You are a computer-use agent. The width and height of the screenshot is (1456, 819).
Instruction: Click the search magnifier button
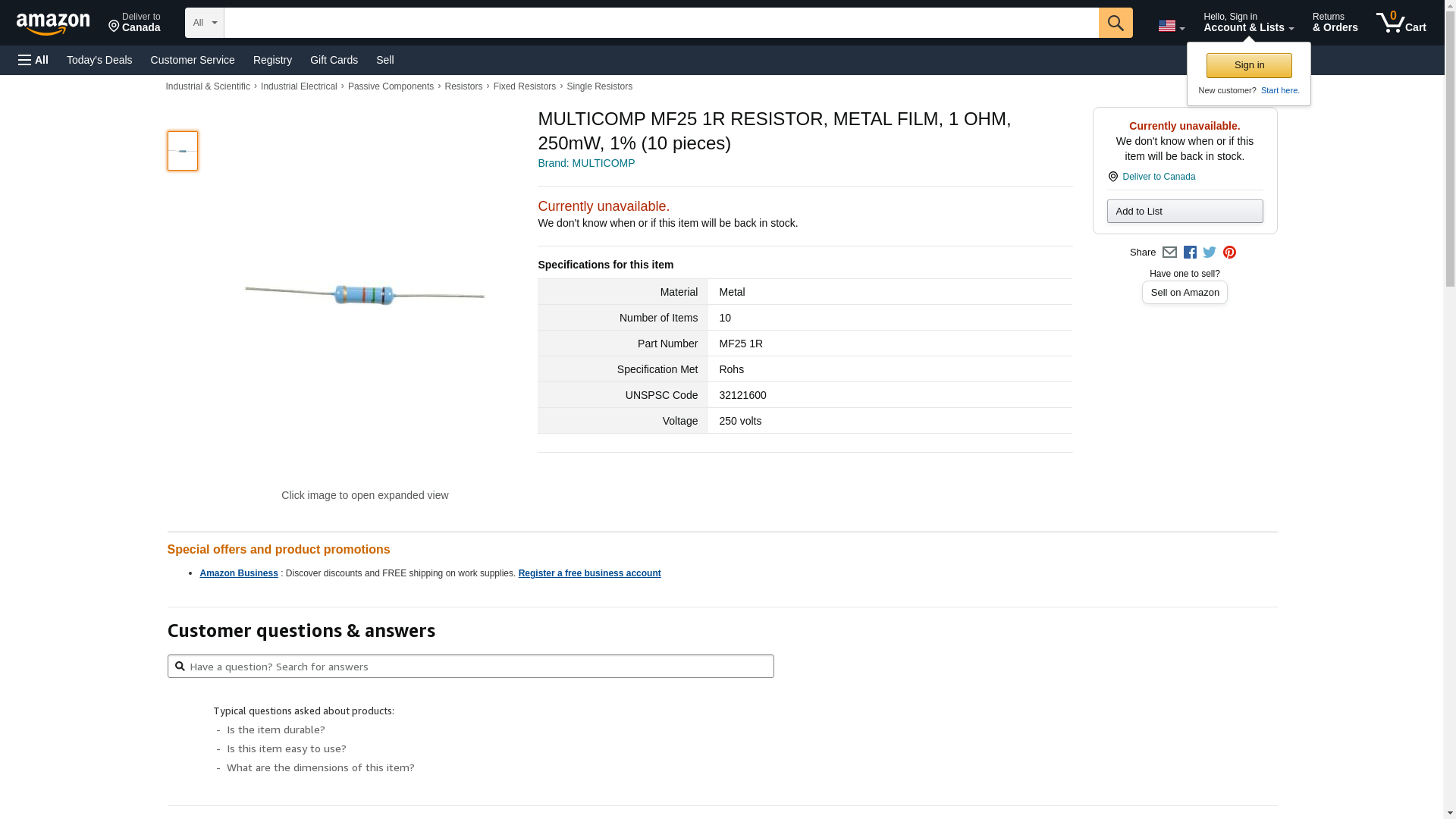click(1115, 23)
